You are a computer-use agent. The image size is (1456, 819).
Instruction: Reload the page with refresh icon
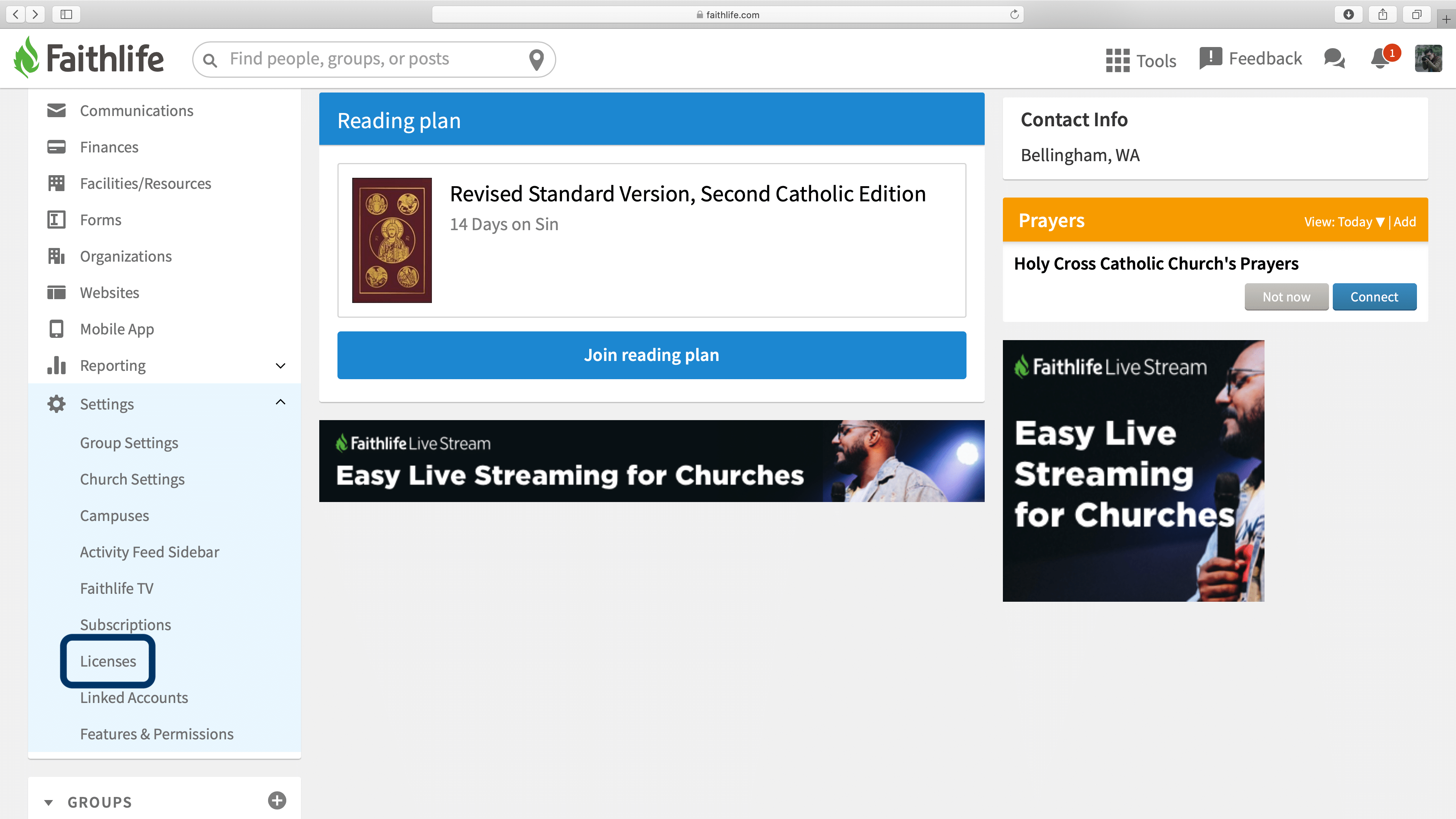click(1014, 14)
